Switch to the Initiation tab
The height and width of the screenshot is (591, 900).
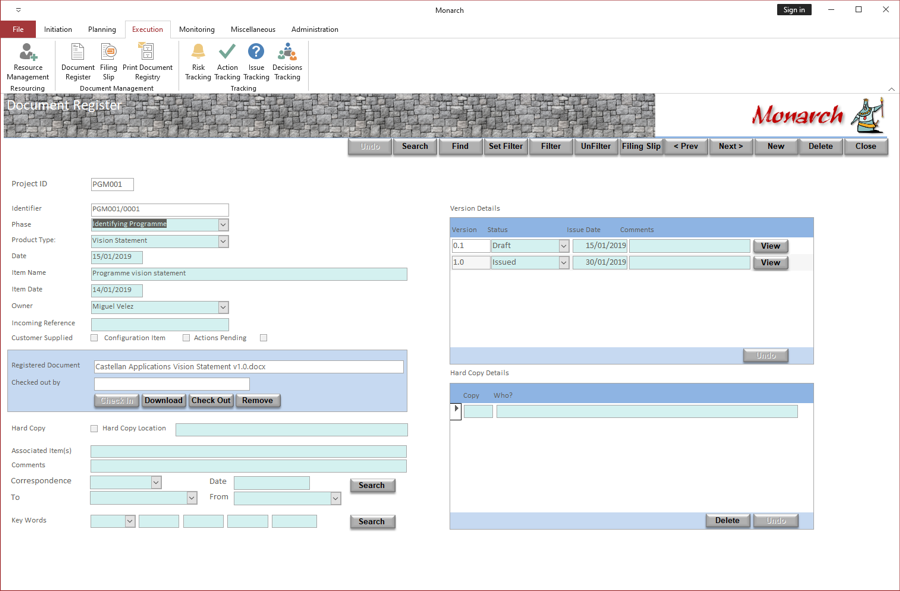[58, 29]
